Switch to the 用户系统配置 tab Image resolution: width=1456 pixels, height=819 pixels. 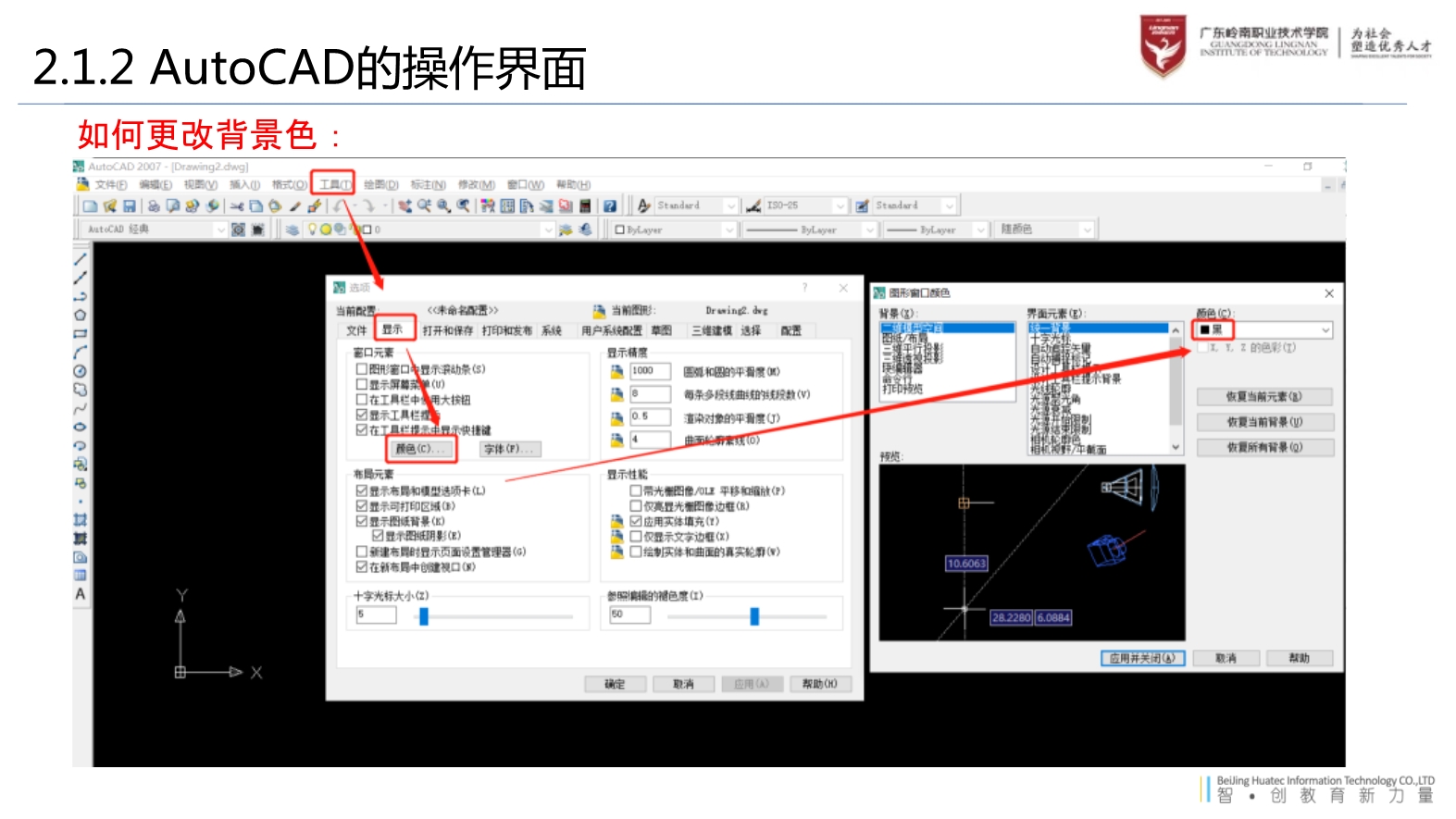click(612, 330)
